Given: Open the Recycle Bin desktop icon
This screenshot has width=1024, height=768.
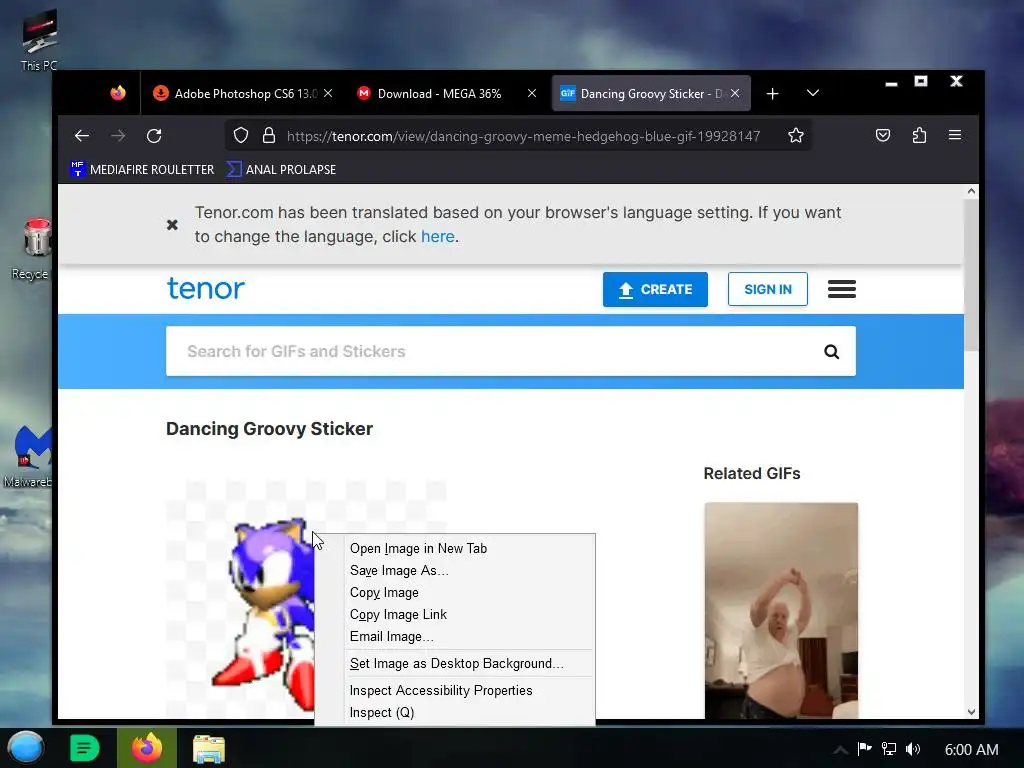Looking at the screenshot, I should coord(33,249).
